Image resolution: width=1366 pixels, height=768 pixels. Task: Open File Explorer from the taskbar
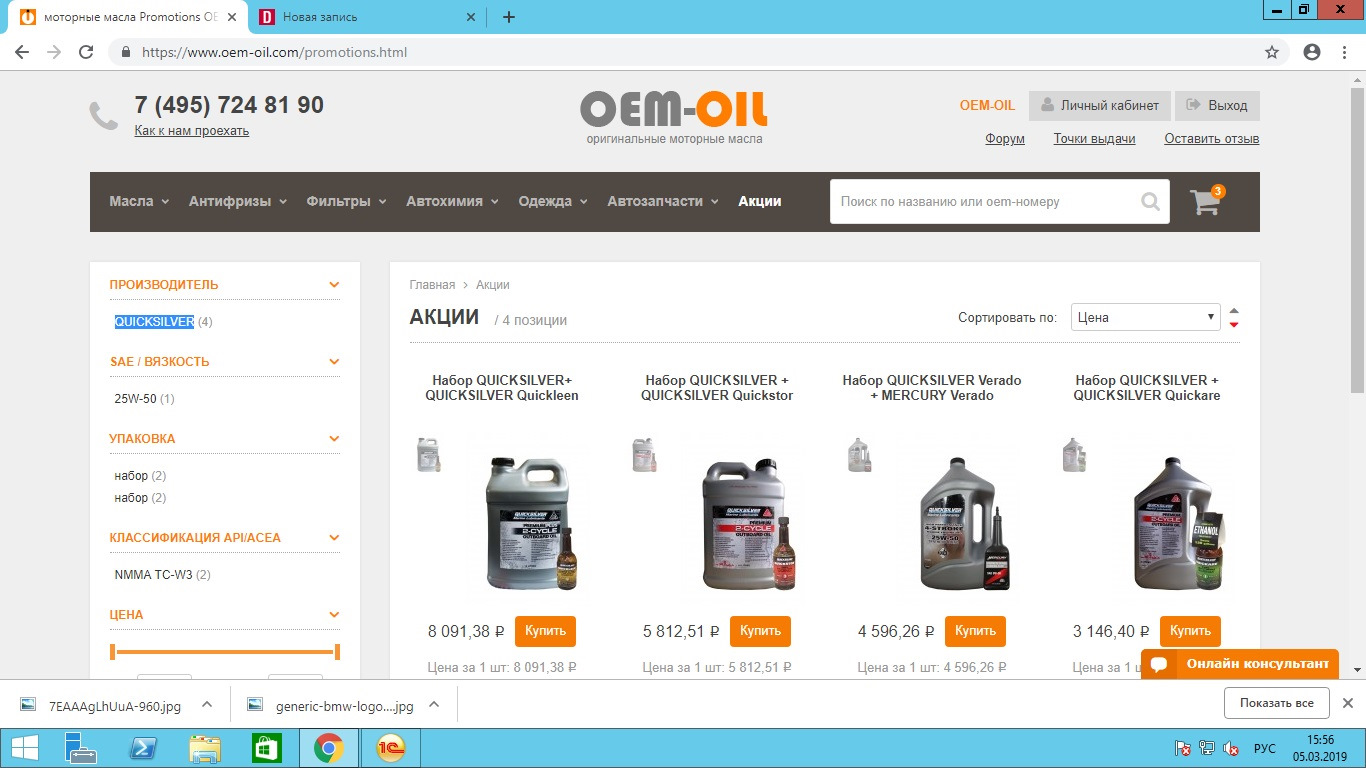click(x=205, y=748)
